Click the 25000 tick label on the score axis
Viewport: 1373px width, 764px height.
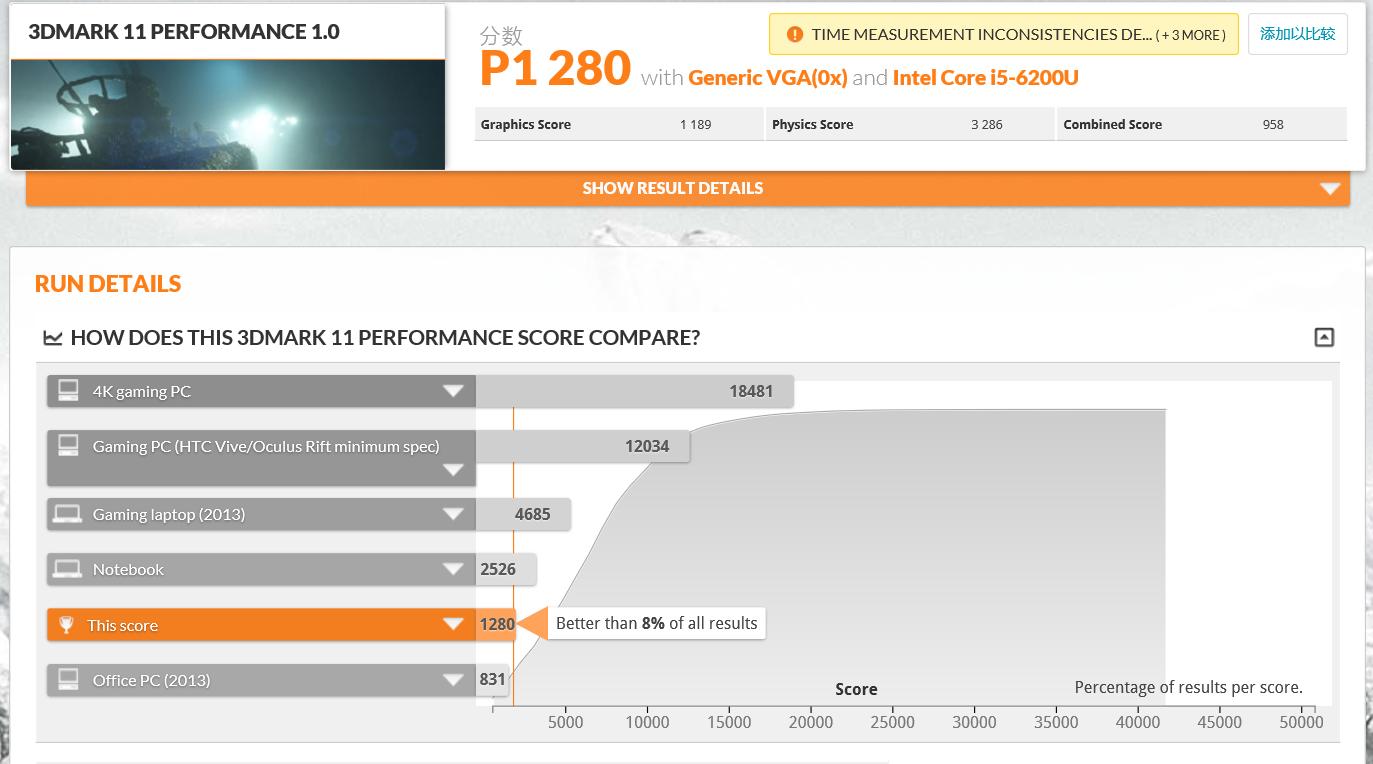892,722
